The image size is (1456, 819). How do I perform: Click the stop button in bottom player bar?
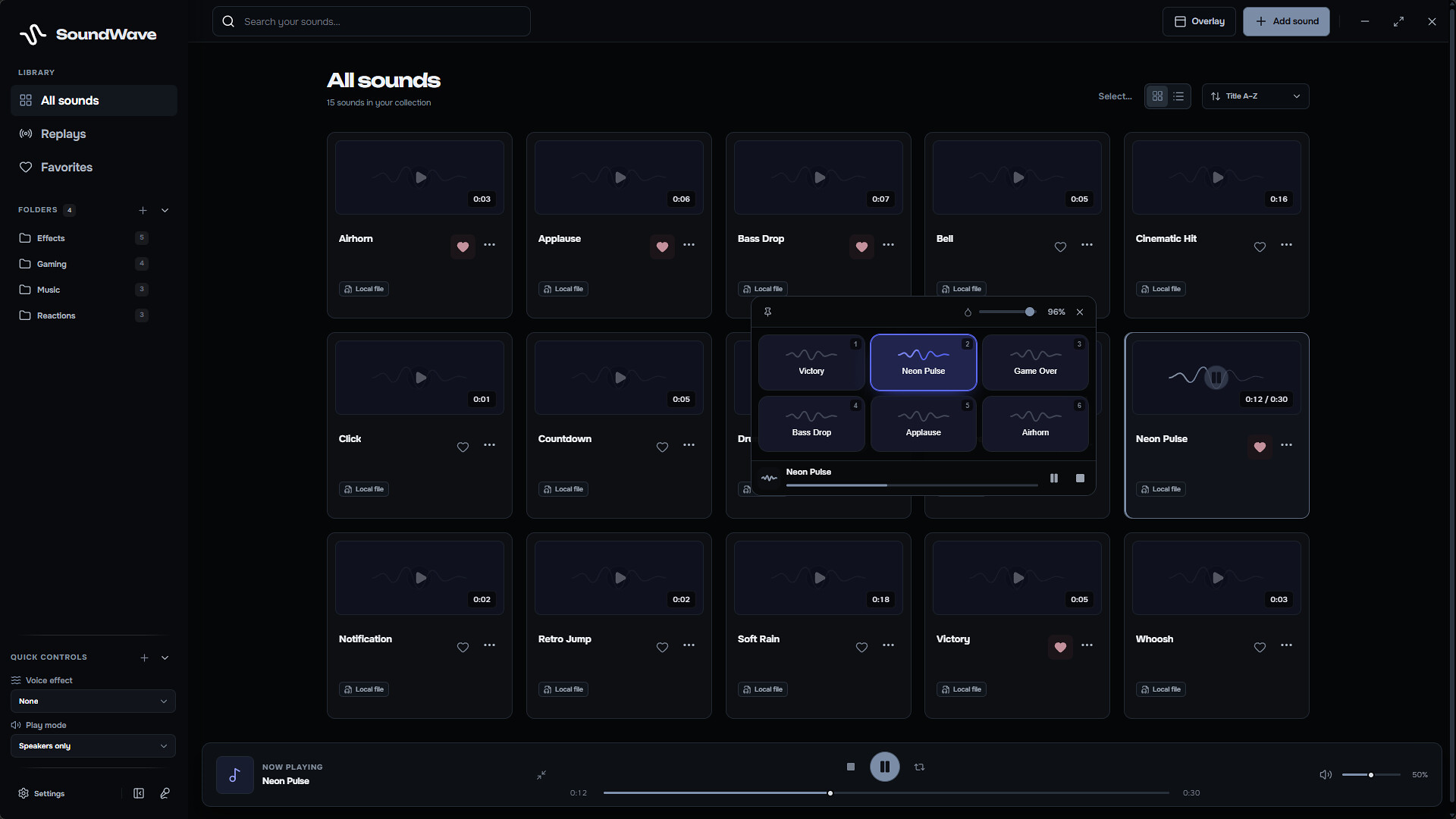(x=851, y=767)
